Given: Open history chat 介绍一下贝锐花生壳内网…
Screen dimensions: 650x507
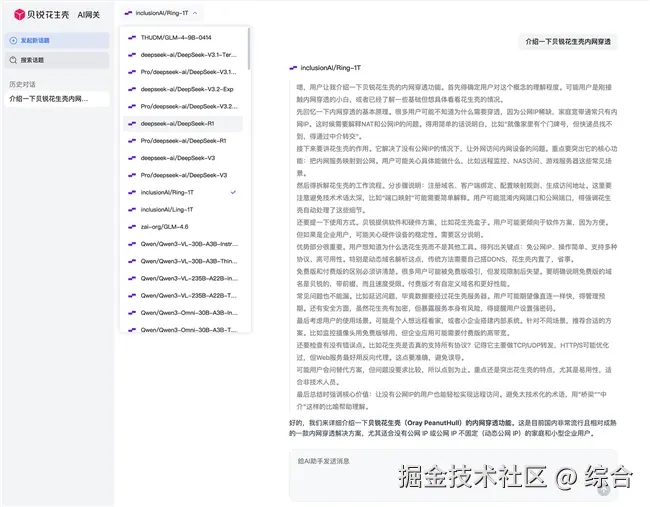Looking at the screenshot, I should (57, 99).
